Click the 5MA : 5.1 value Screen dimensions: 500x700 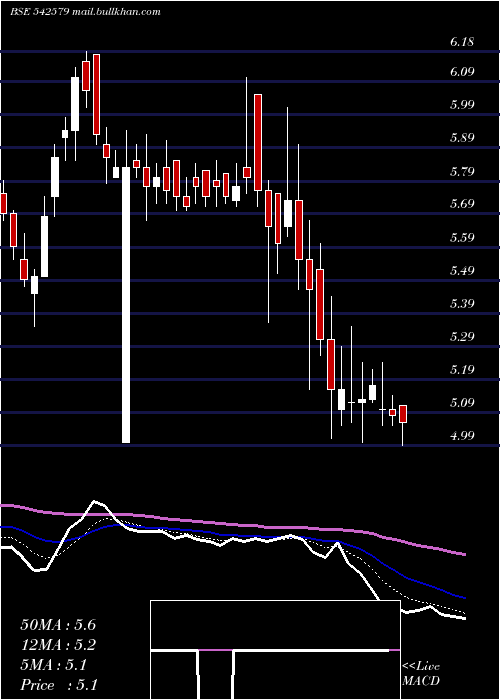(x=54, y=665)
